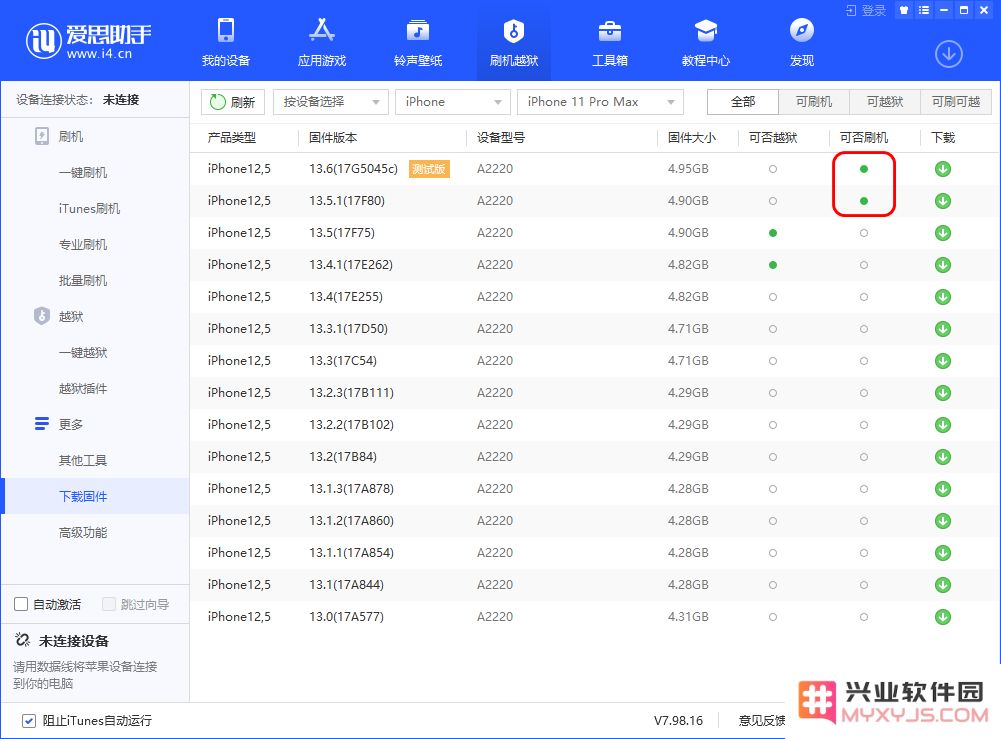This screenshot has width=1001, height=739.
Task: Click the 登录 login link
Action: coord(866,10)
